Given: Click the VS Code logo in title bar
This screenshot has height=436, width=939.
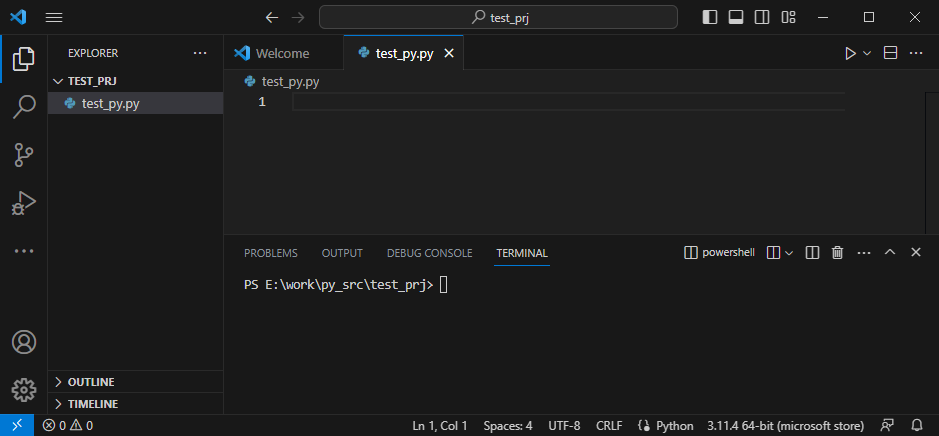Looking at the screenshot, I should click(x=18, y=17).
